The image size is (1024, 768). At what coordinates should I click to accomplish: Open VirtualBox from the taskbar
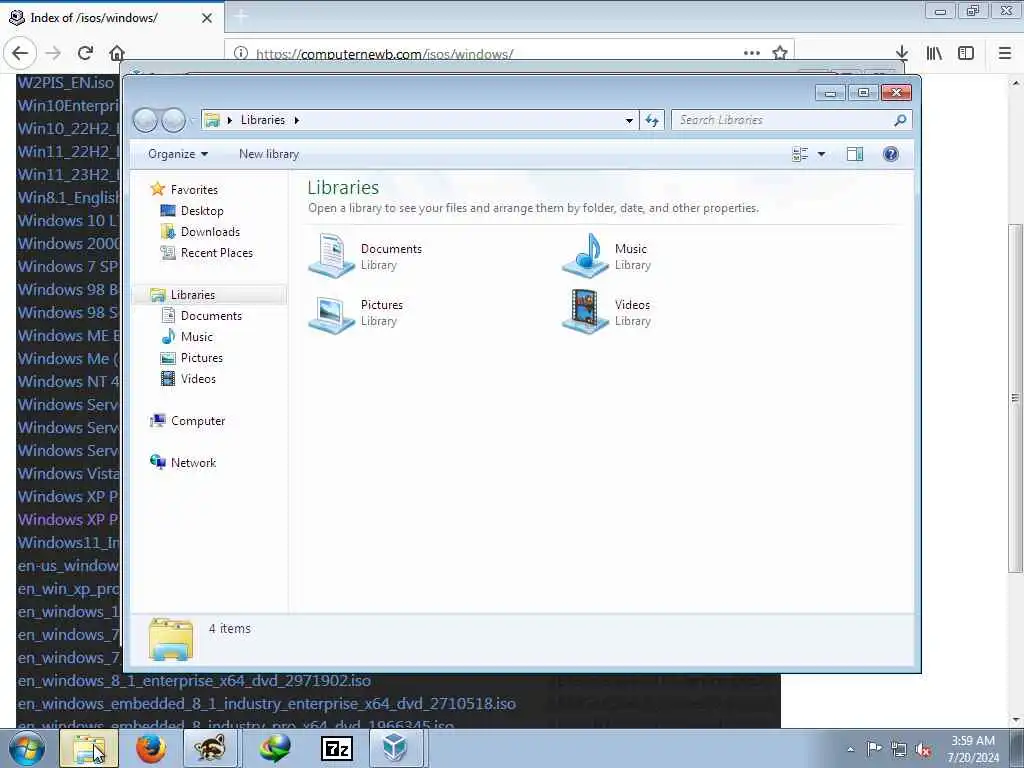(x=396, y=748)
